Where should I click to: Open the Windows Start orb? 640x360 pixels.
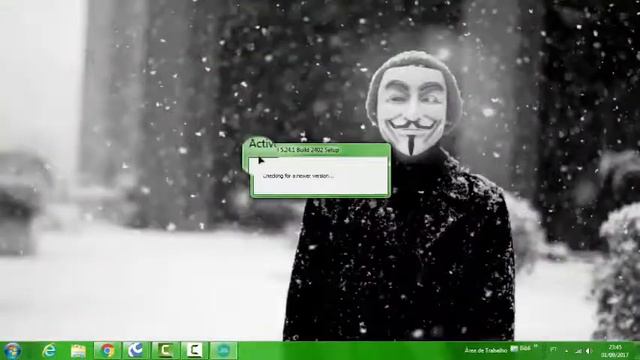(12, 351)
